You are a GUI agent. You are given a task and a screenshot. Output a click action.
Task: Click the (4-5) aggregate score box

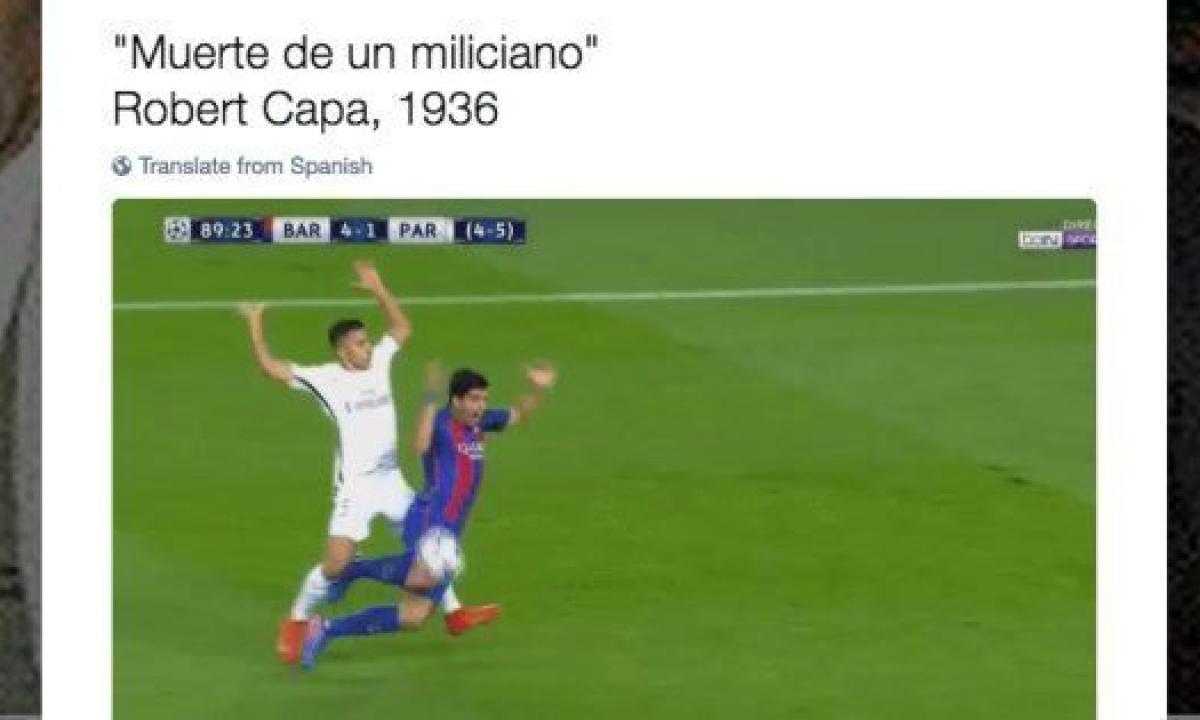490,231
